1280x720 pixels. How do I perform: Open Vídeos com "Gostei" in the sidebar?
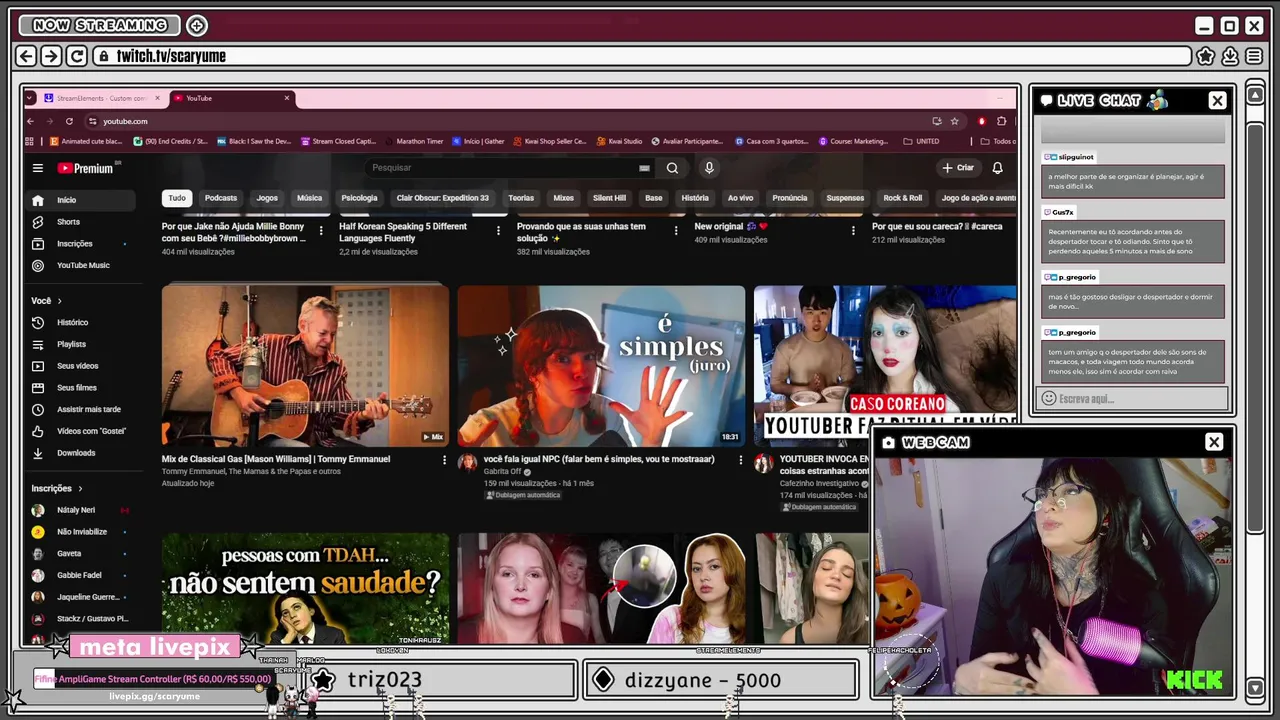point(80,431)
